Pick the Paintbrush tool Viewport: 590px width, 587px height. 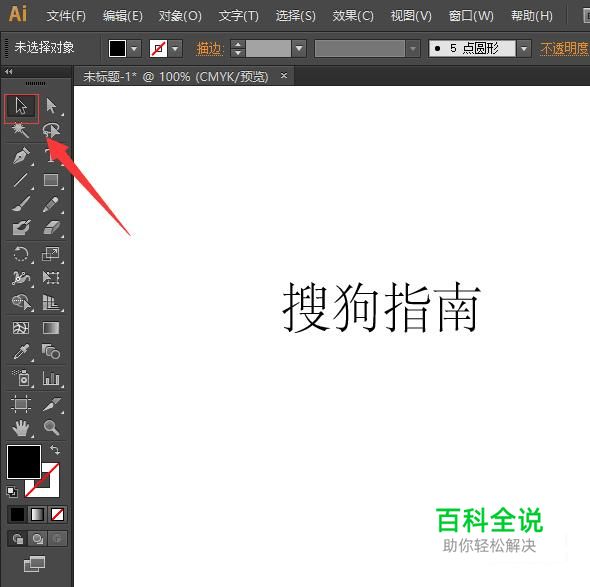pyautogui.click(x=21, y=204)
